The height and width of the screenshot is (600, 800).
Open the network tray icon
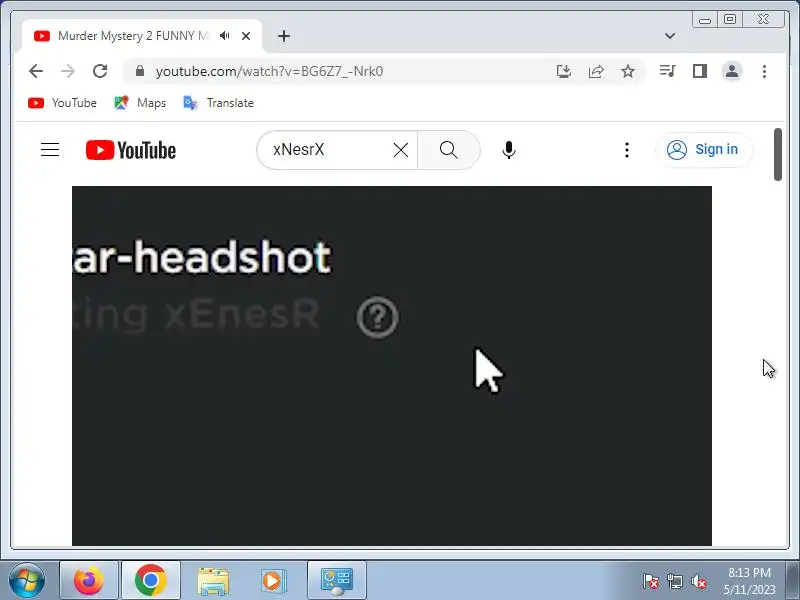[674, 581]
